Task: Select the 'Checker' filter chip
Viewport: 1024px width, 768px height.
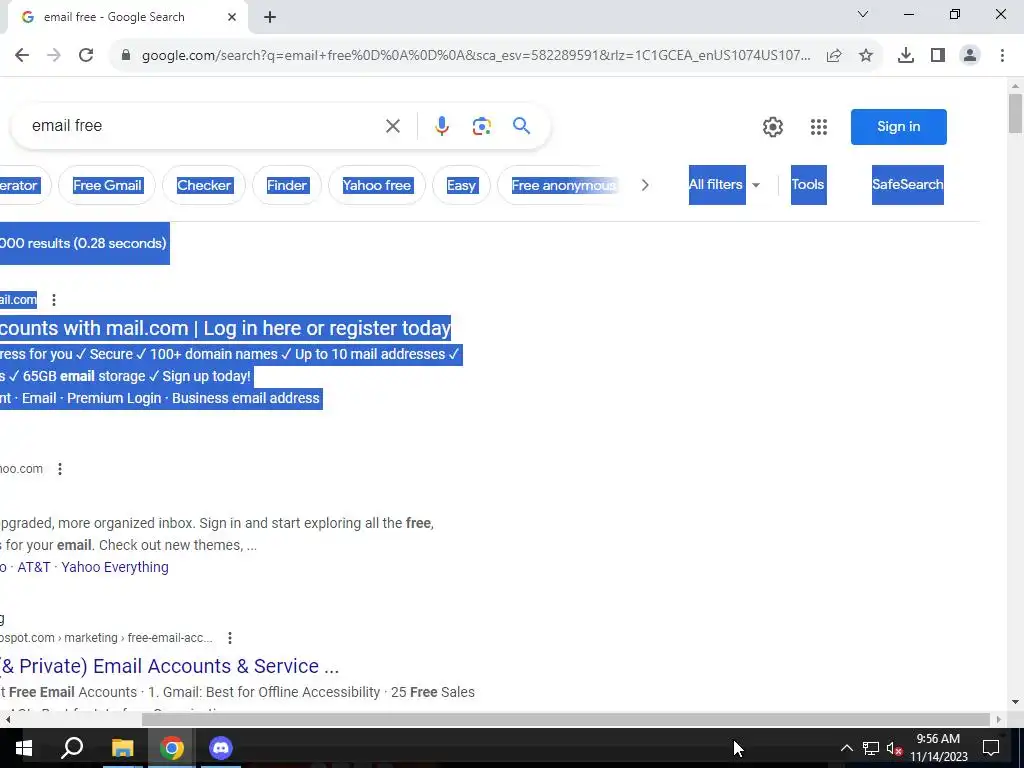Action: [204, 185]
